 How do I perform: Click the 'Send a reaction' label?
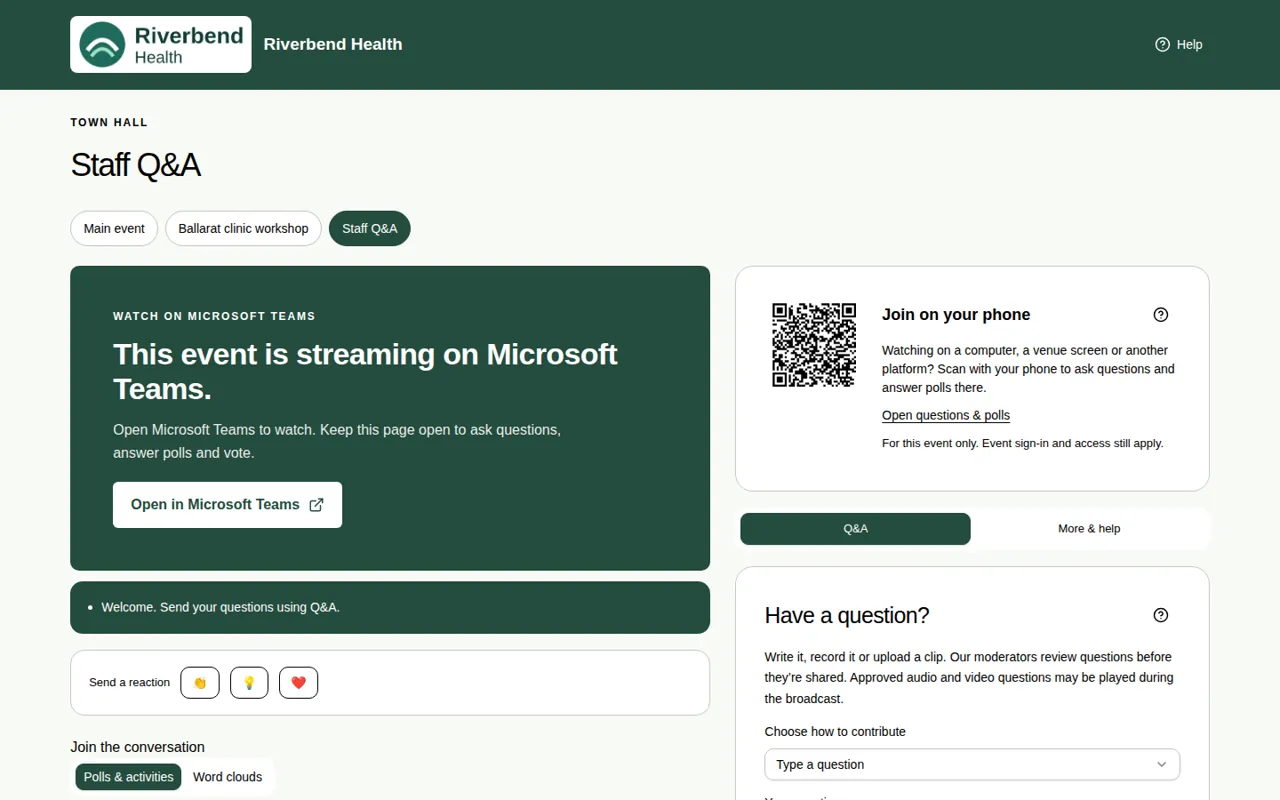point(129,683)
